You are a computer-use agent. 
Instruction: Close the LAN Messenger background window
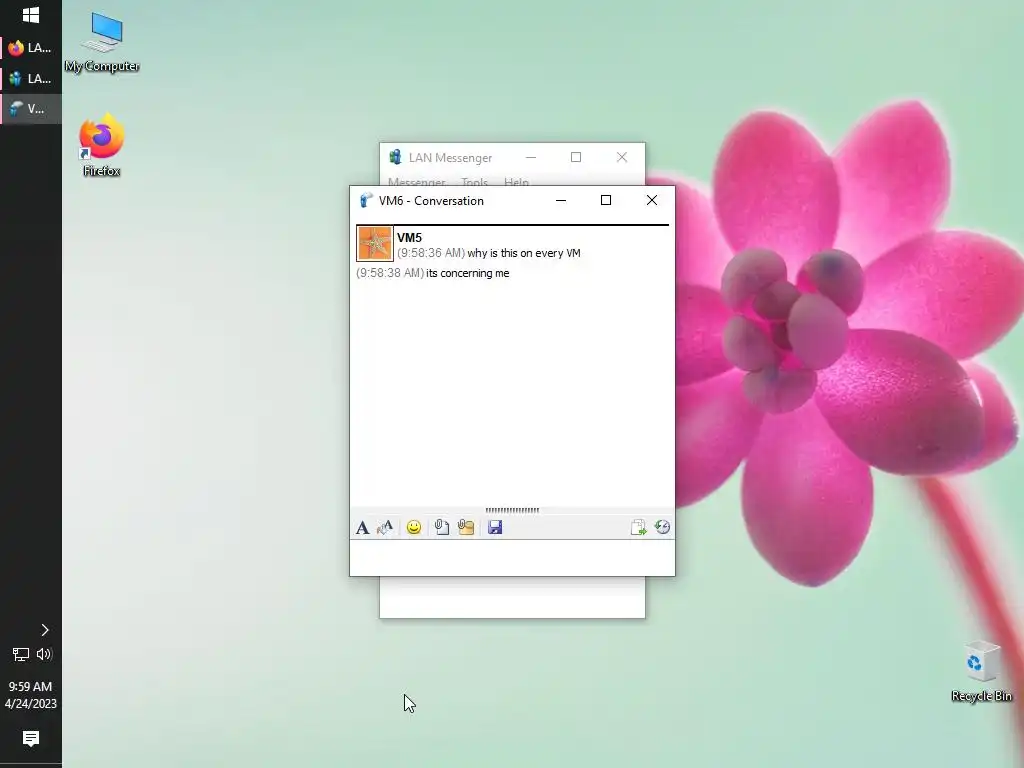(622, 157)
